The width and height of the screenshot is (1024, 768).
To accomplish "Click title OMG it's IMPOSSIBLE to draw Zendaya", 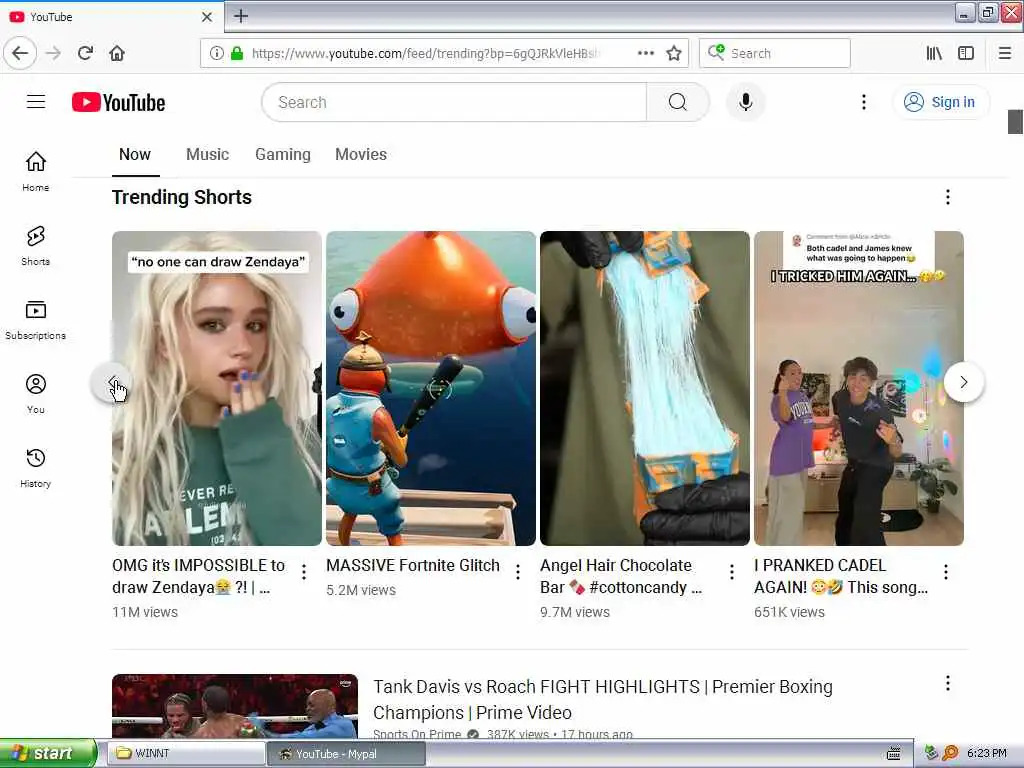I will [x=199, y=577].
